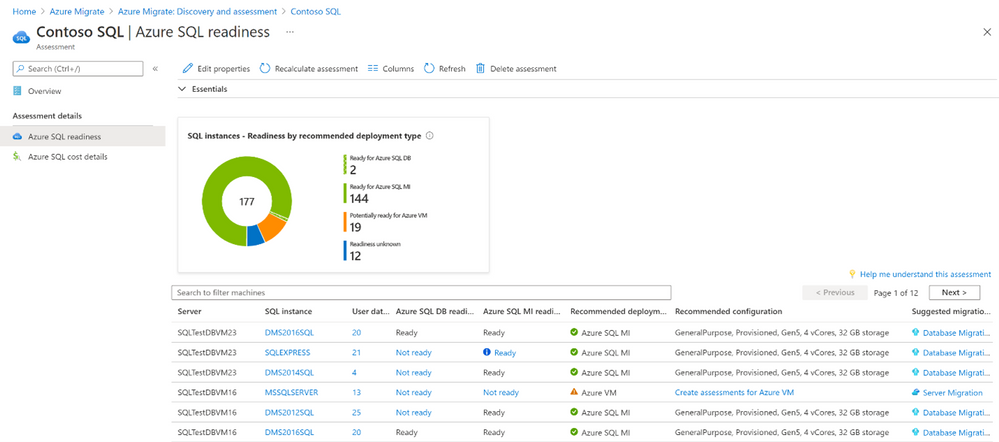The image size is (999, 442).
Task: Sort by the Server column header
Action: 189,312
